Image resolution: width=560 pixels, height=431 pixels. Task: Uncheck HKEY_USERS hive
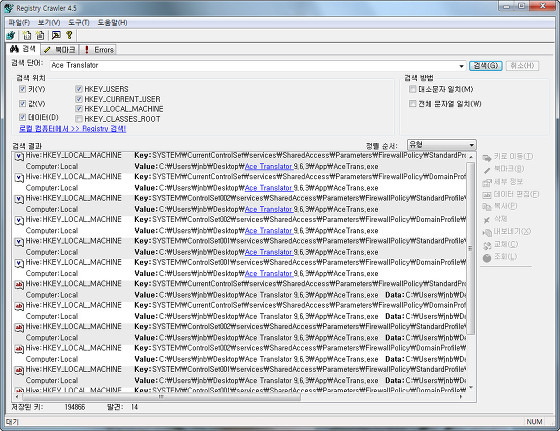(x=79, y=89)
